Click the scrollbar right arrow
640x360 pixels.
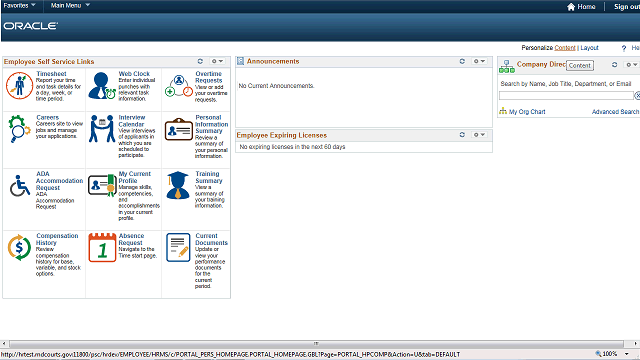coord(636,344)
